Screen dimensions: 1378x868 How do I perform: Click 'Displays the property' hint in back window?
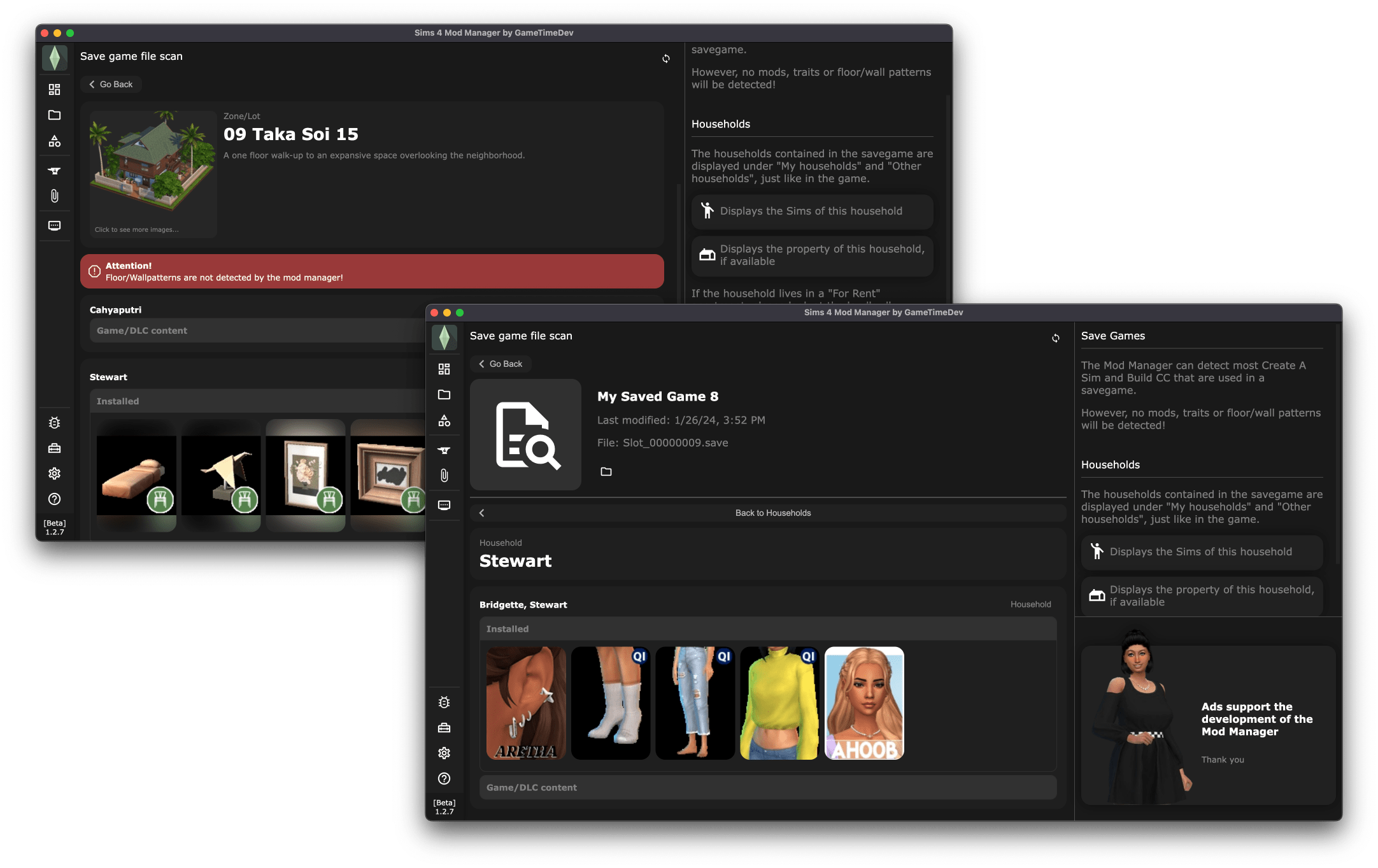(x=812, y=255)
